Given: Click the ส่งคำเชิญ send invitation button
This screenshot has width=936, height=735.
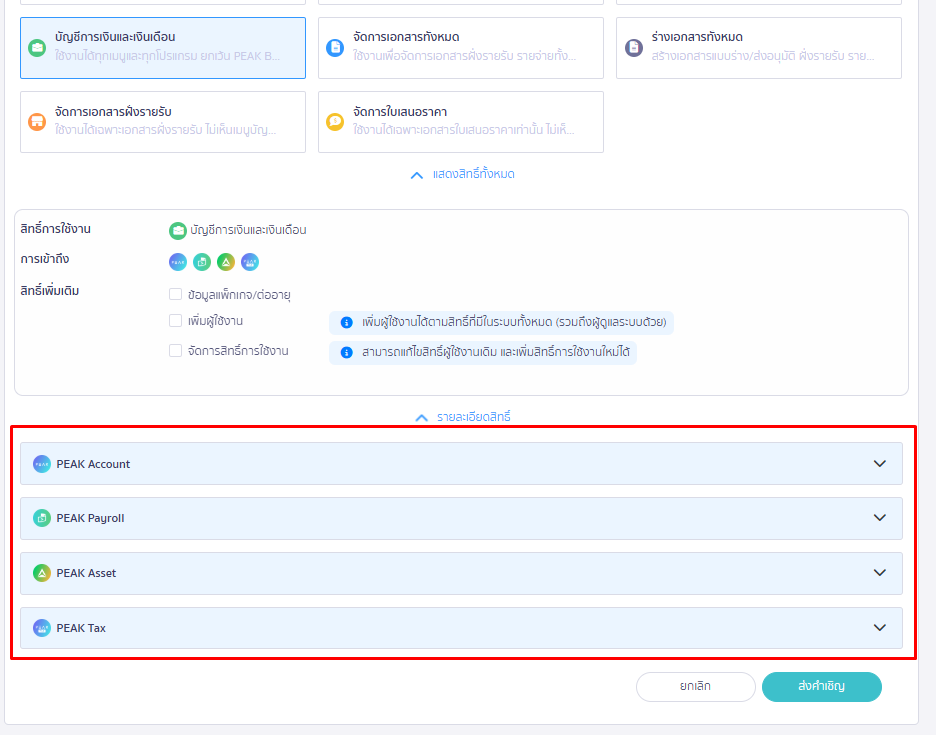Looking at the screenshot, I should tap(821, 687).
